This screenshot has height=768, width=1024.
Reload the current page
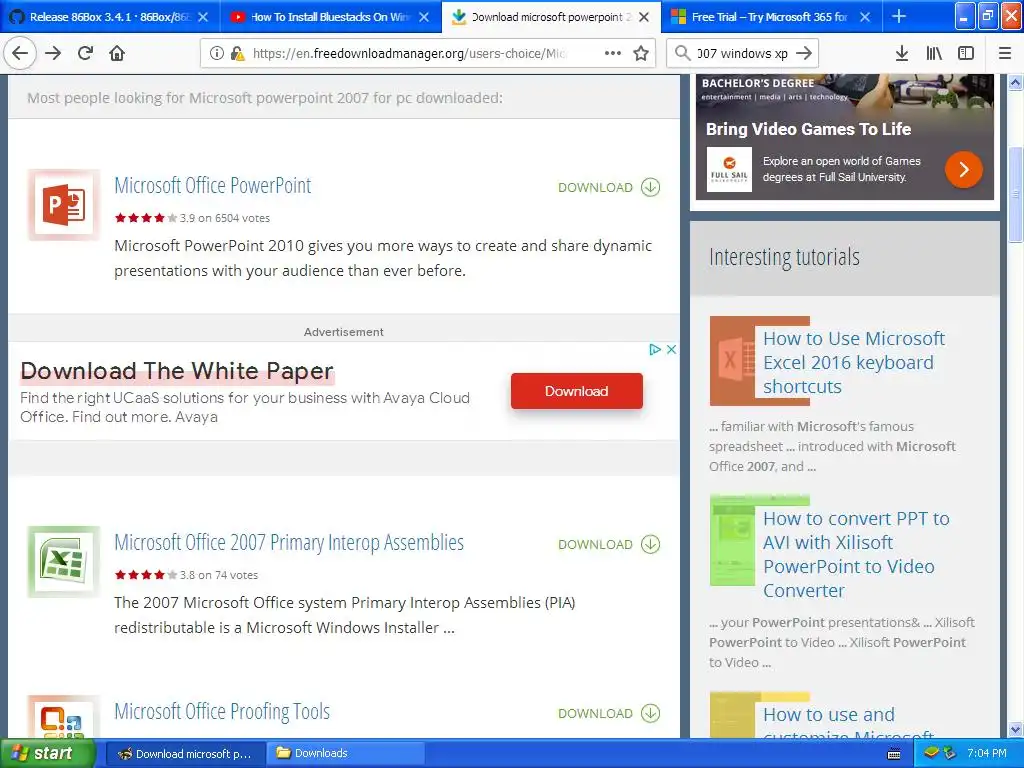(85, 54)
